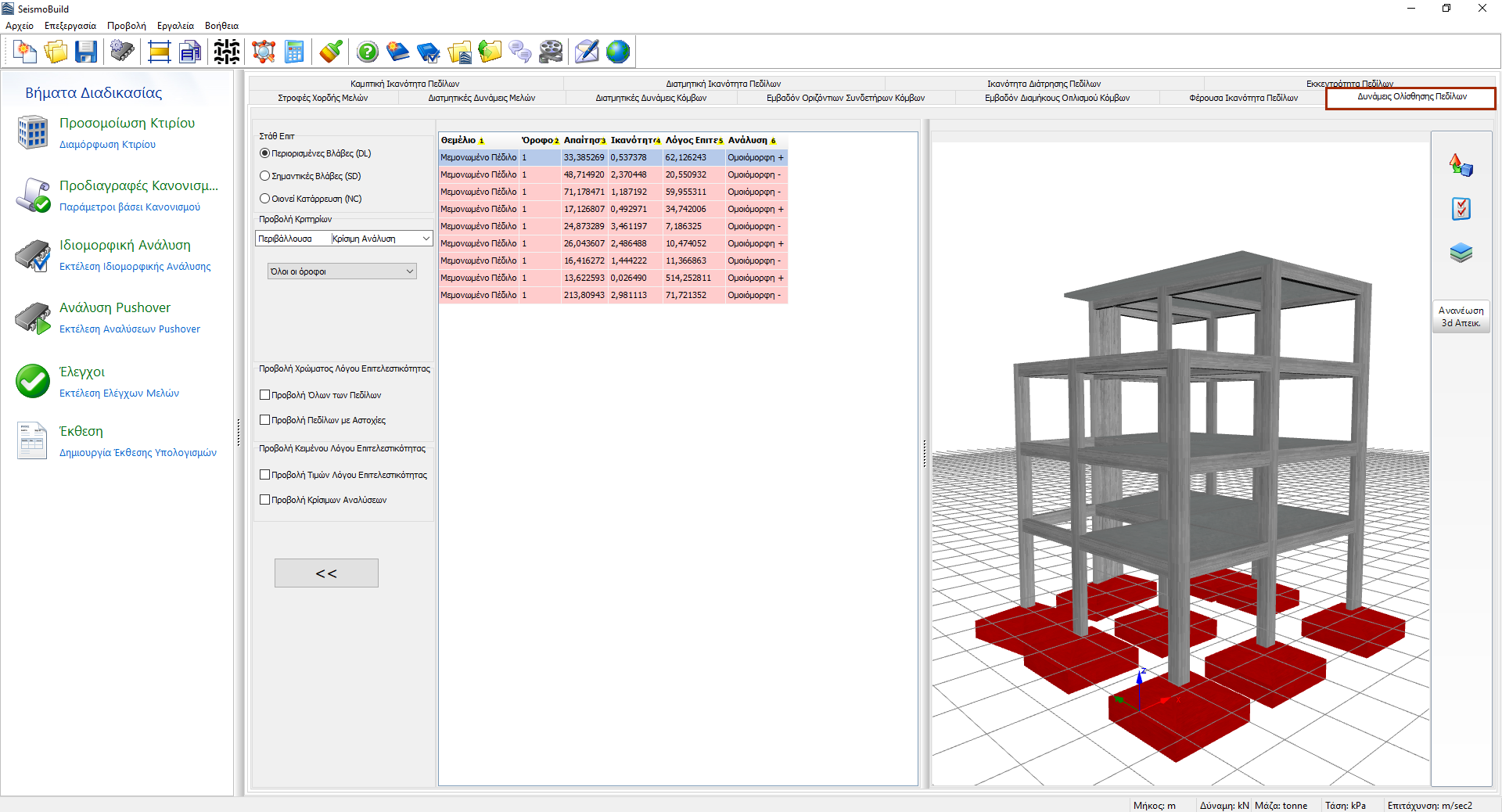This screenshot has width=1502, height=812.
Task: Switch to Φέρουσα Ικανότητα Πεδίλων tab
Action: (x=1243, y=98)
